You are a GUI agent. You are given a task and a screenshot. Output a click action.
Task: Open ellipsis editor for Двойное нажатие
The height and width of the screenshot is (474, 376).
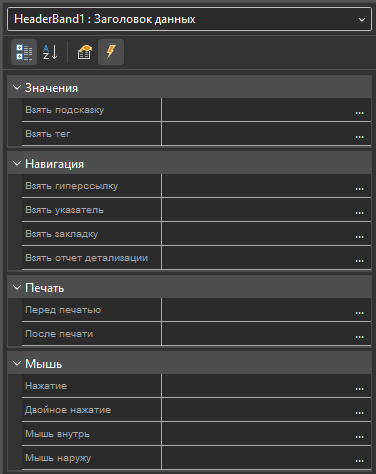[359, 413]
